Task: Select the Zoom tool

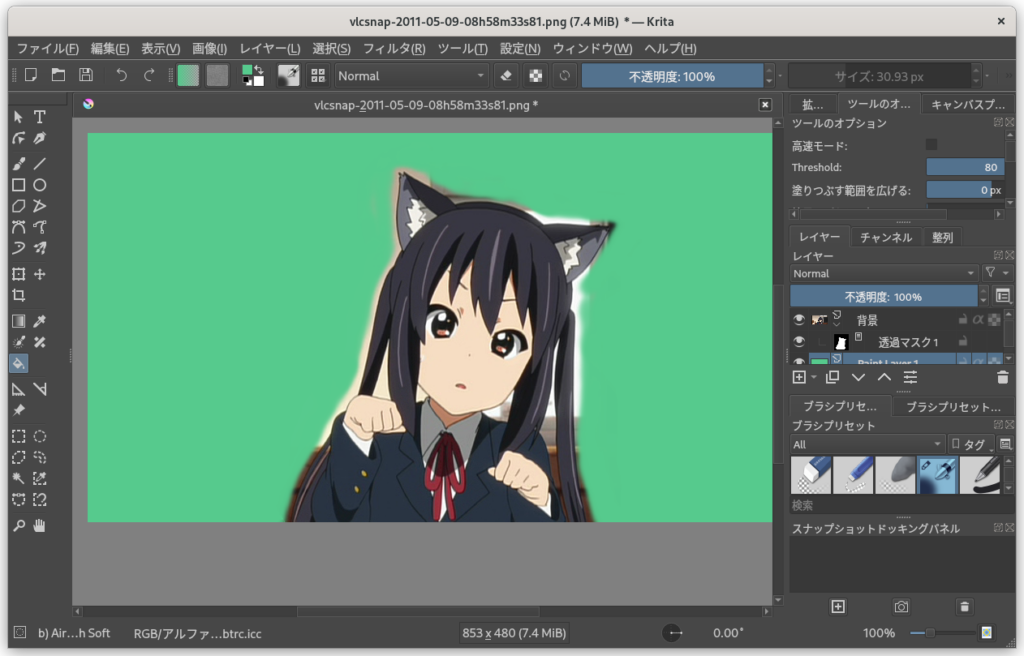Action: click(x=18, y=525)
